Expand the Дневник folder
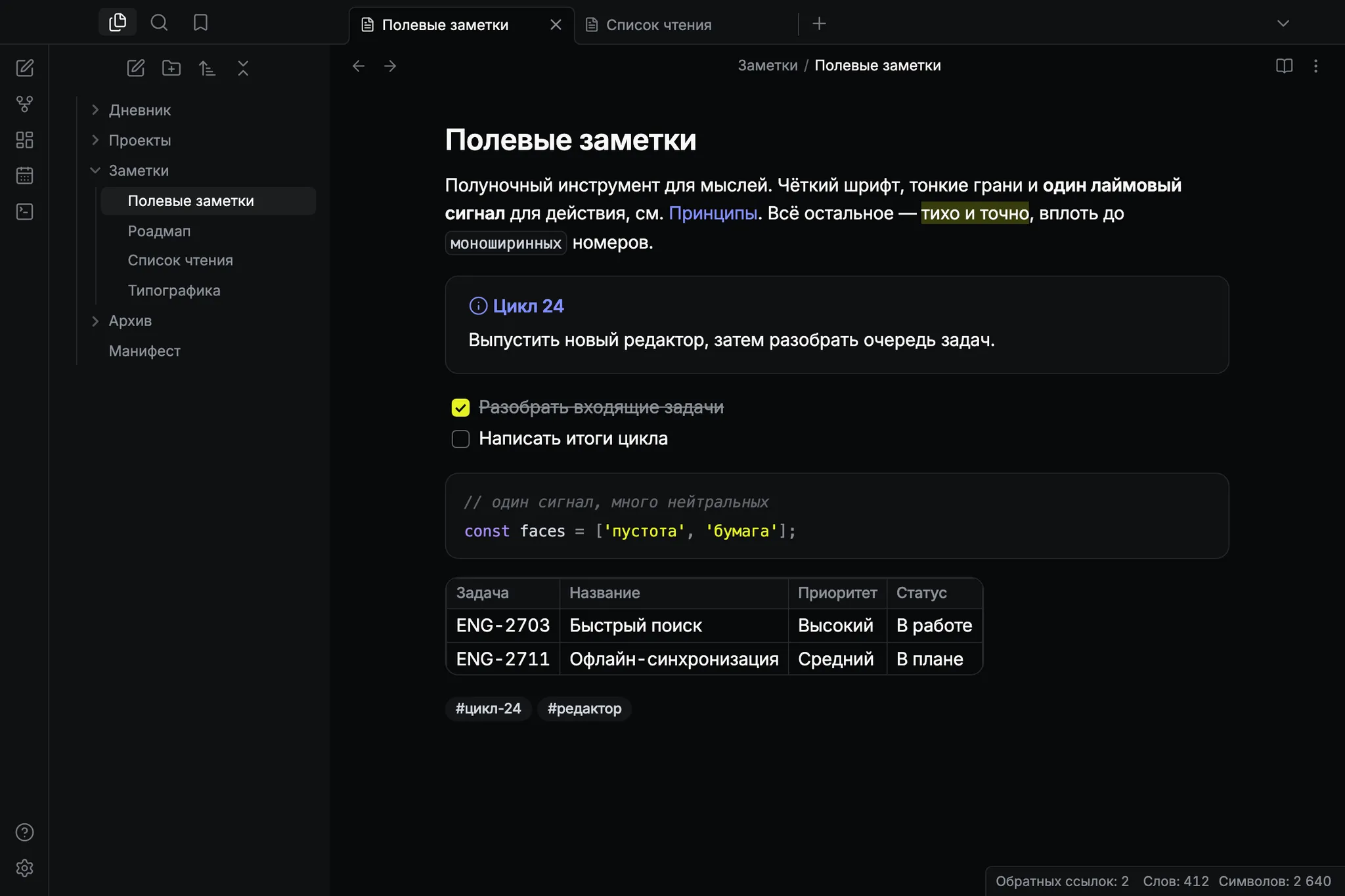Viewport: 1345px width, 896px height. [x=95, y=110]
